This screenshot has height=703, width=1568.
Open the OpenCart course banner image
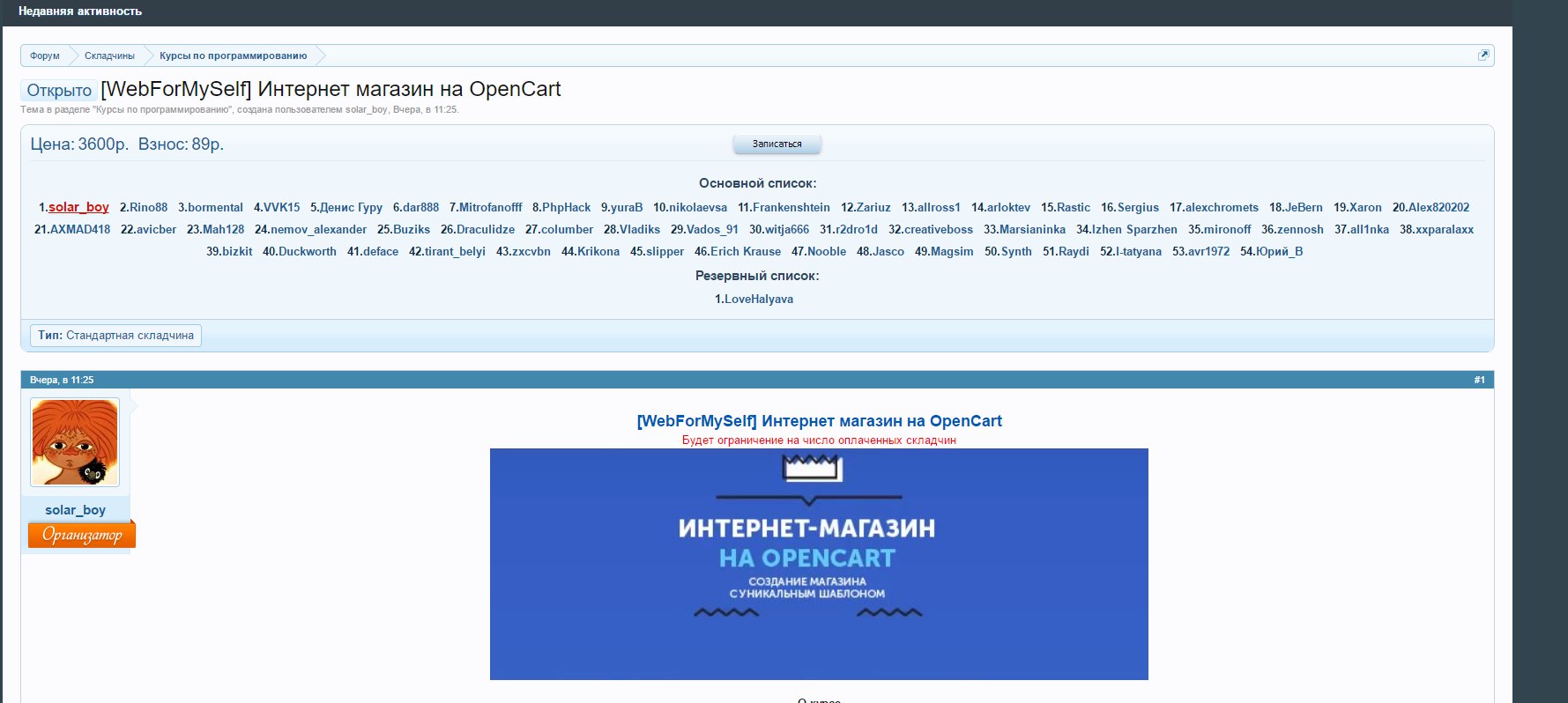[819, 564]
